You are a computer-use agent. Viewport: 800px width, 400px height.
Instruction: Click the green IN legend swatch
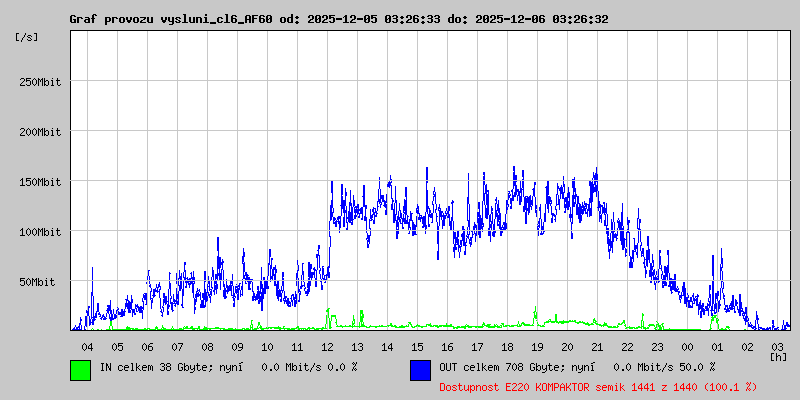tap(80, 369)
